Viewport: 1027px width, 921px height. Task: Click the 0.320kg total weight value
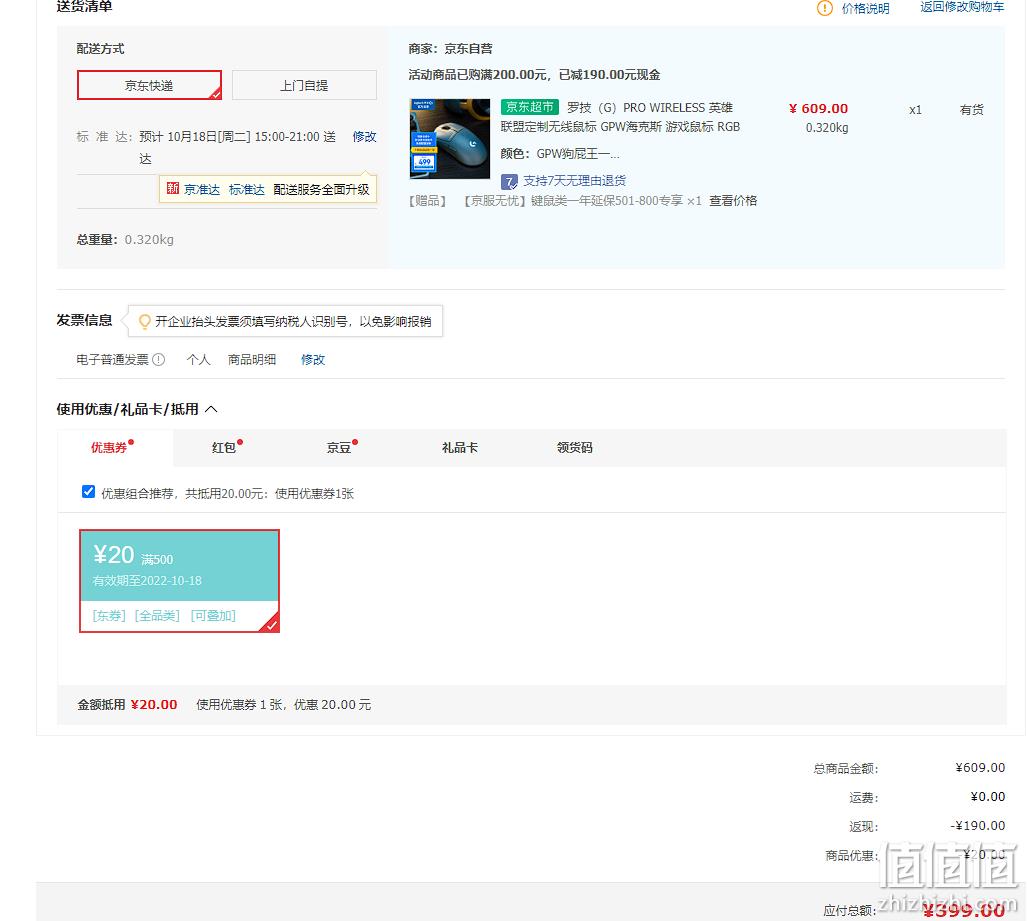tap(149, 239)
